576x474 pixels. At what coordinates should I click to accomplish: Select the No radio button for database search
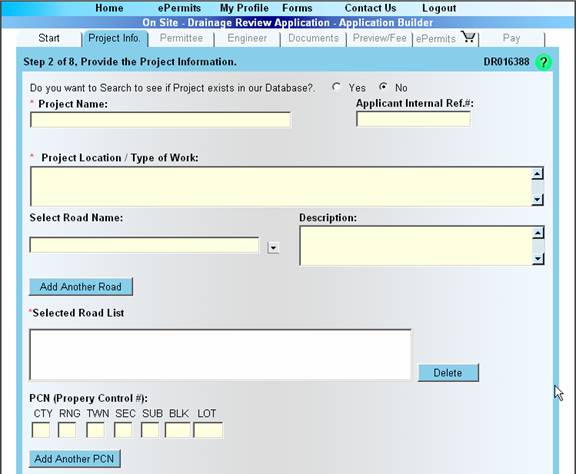tap(383, 87)
